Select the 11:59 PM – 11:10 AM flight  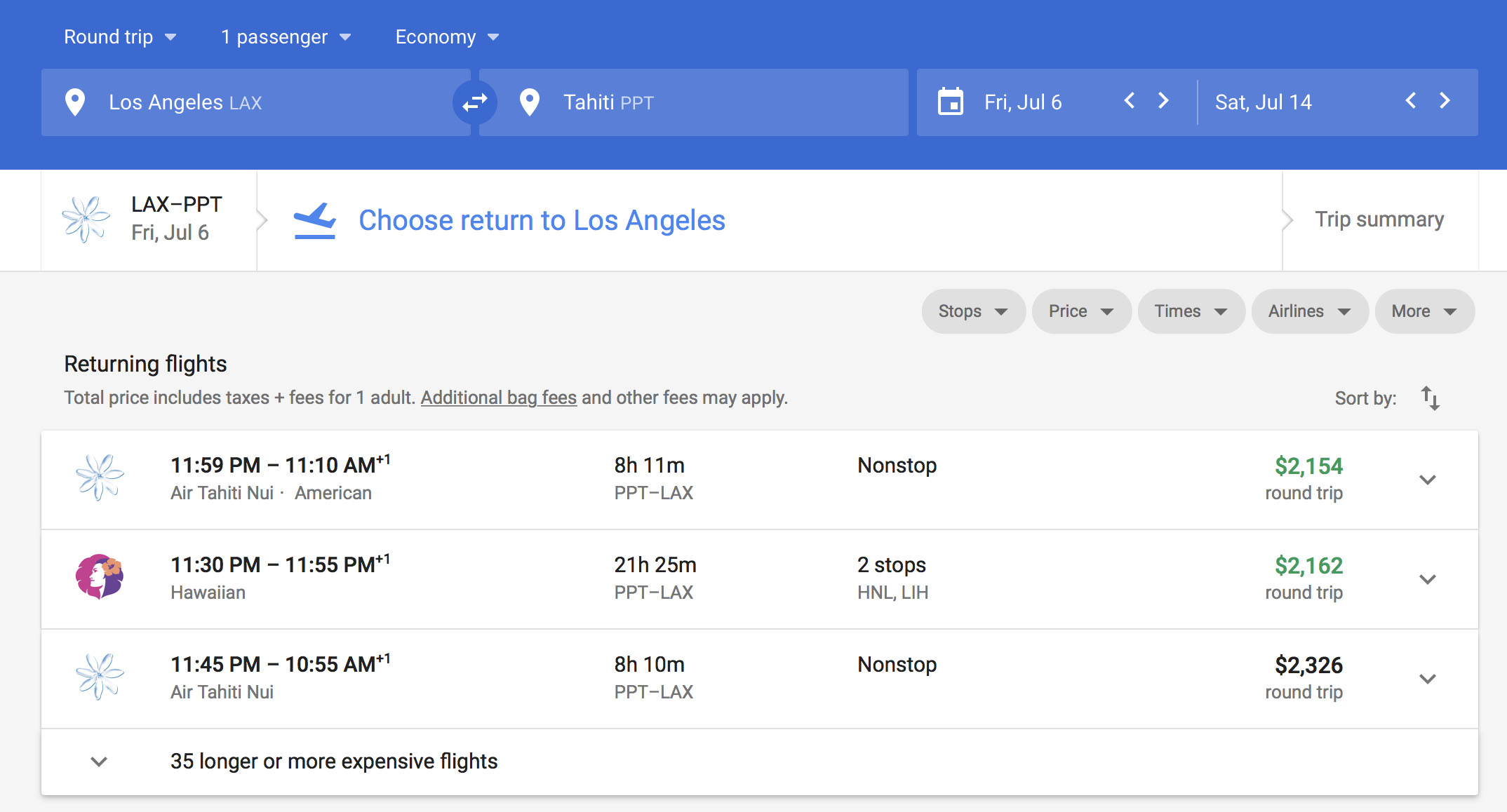(x=759, y=480)
